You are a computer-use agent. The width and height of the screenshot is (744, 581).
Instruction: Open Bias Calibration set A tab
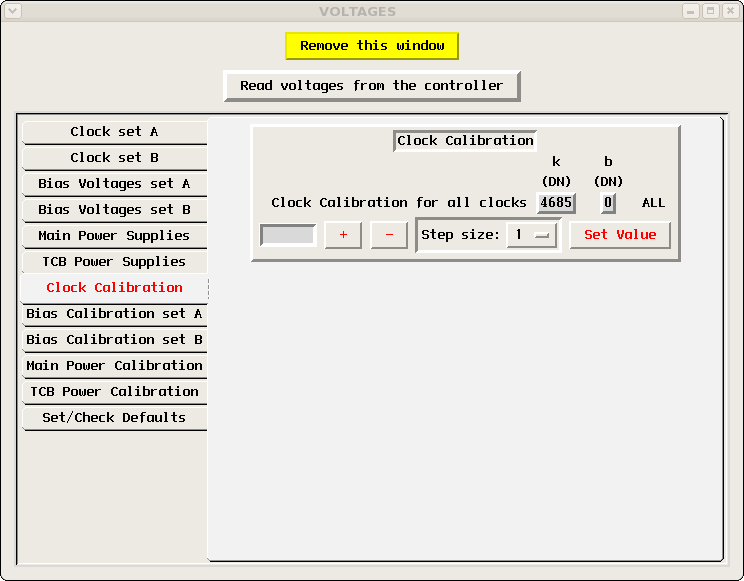click(114, 314)
